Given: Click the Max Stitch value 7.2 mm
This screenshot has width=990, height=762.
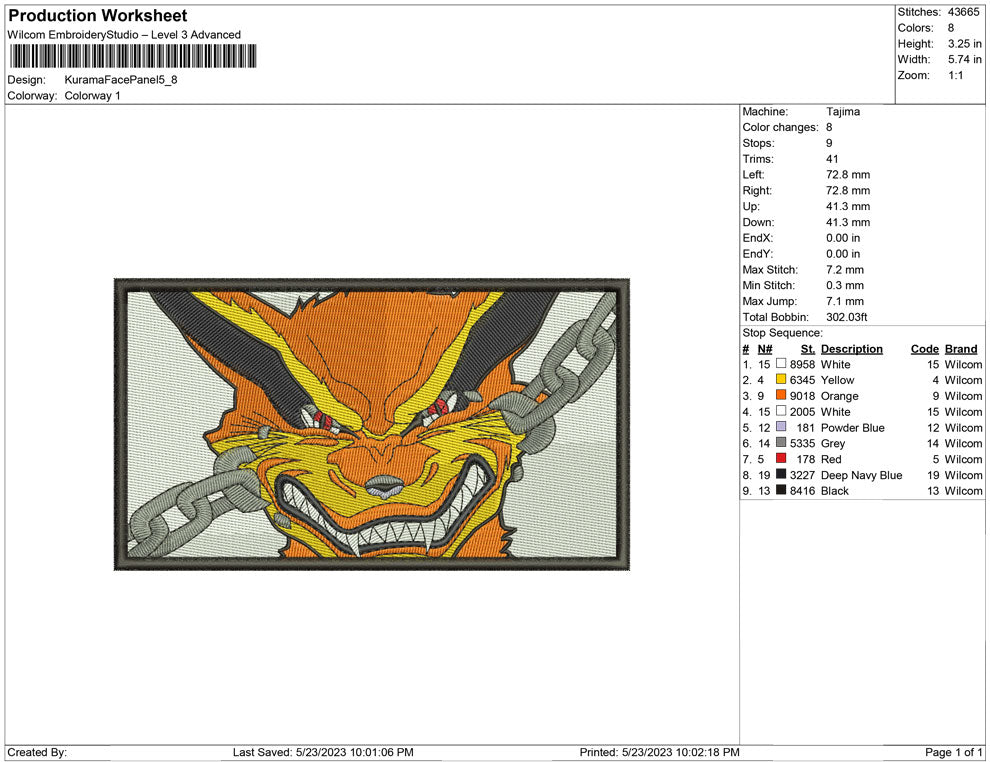Looking at the screenshot, I should [845, 270].
